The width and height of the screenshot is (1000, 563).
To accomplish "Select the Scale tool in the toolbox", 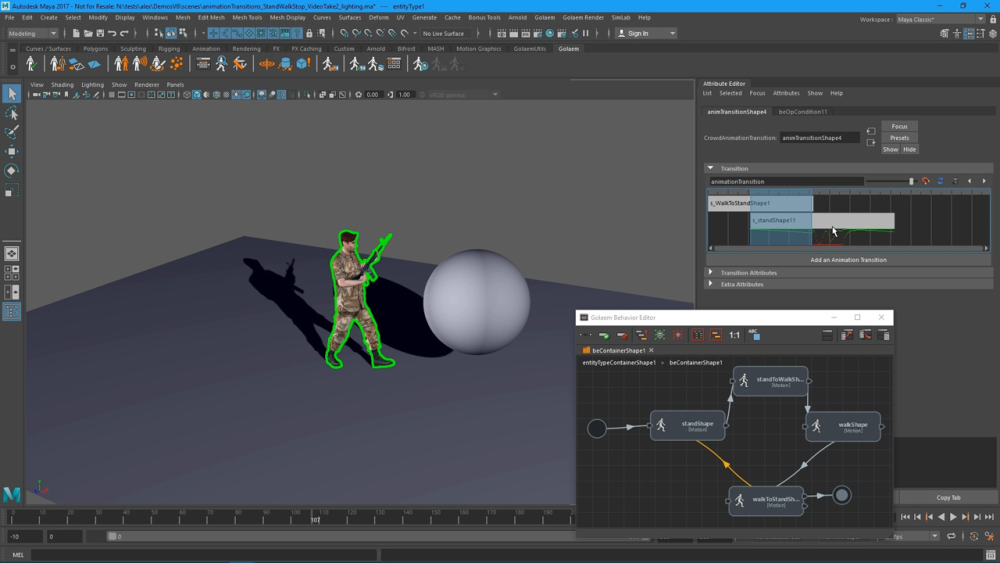I will [x=11, y=190].
